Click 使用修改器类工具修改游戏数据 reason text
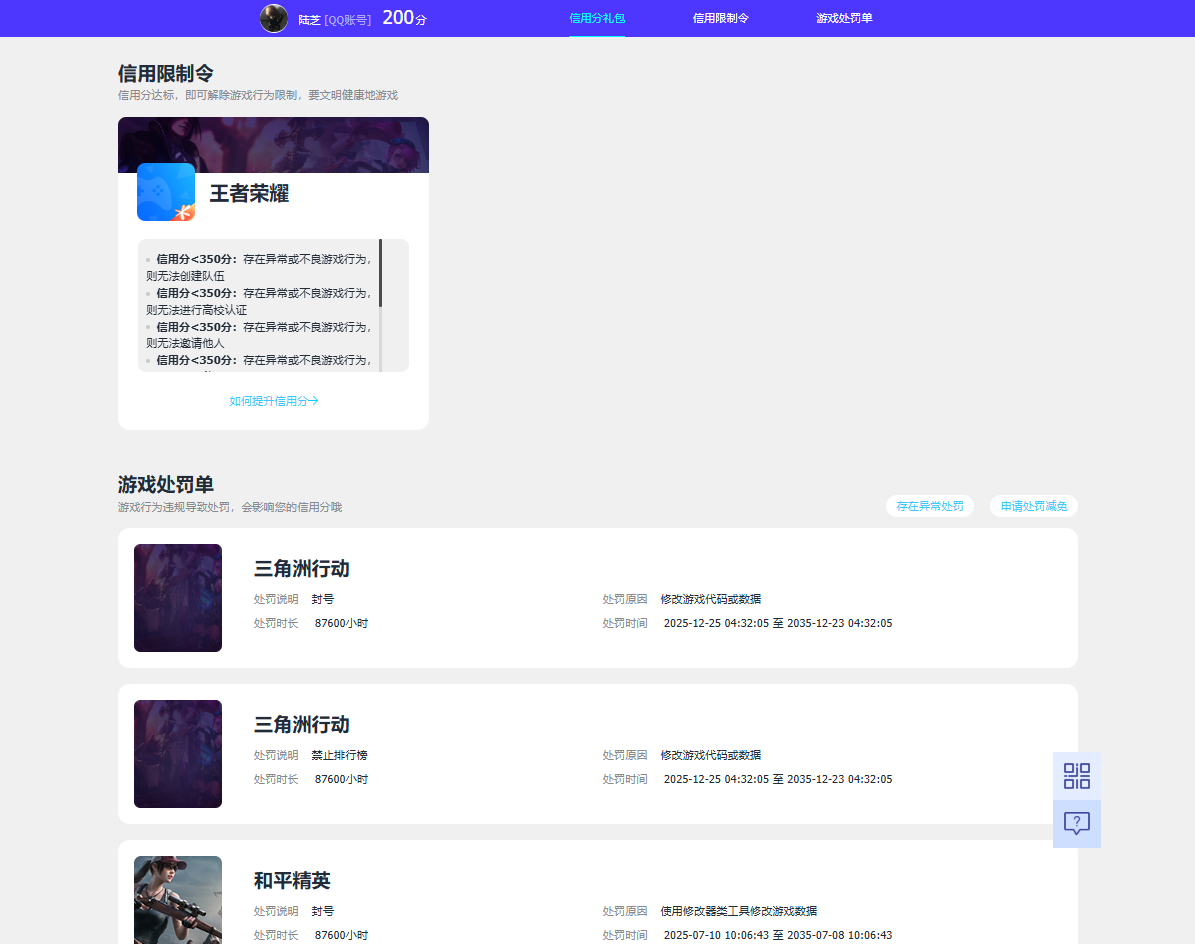1195x944 pixels. tap(738, 911)
